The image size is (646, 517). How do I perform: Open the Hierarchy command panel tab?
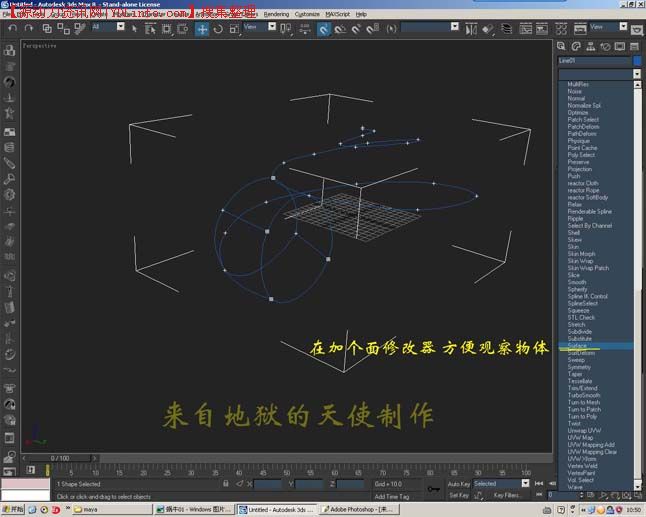(591, 46)
